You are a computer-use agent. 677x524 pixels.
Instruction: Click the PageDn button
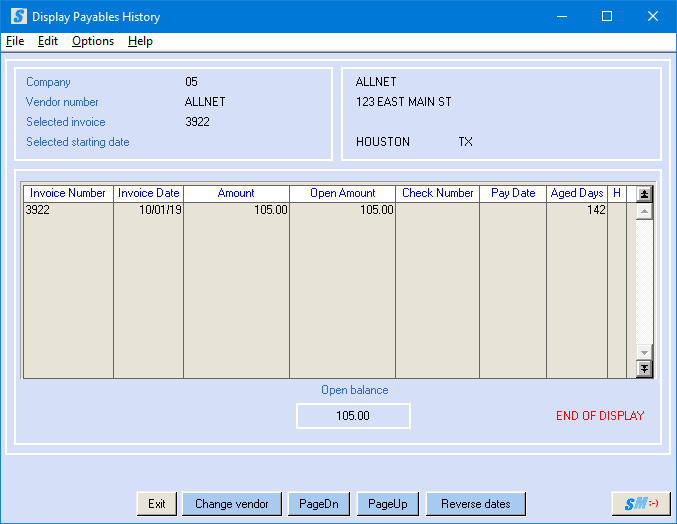coord(319,504)
